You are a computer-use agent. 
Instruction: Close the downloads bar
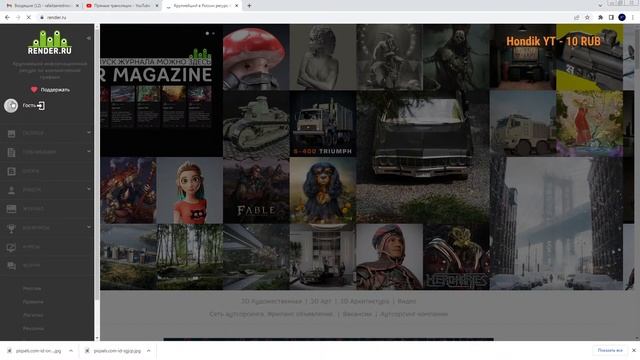634,350
